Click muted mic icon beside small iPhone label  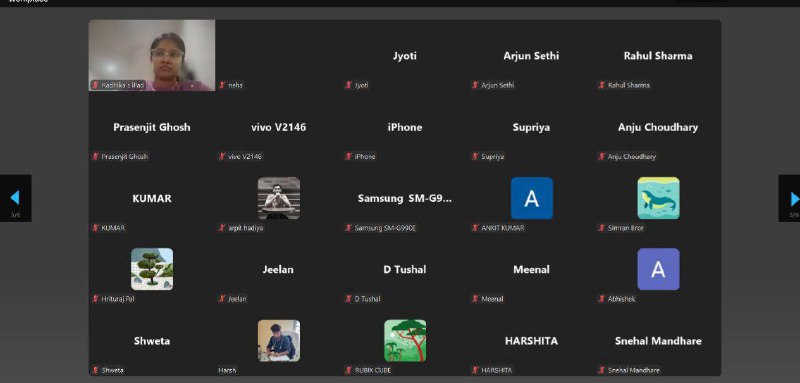pyautogui.click(x=348, y=157)
